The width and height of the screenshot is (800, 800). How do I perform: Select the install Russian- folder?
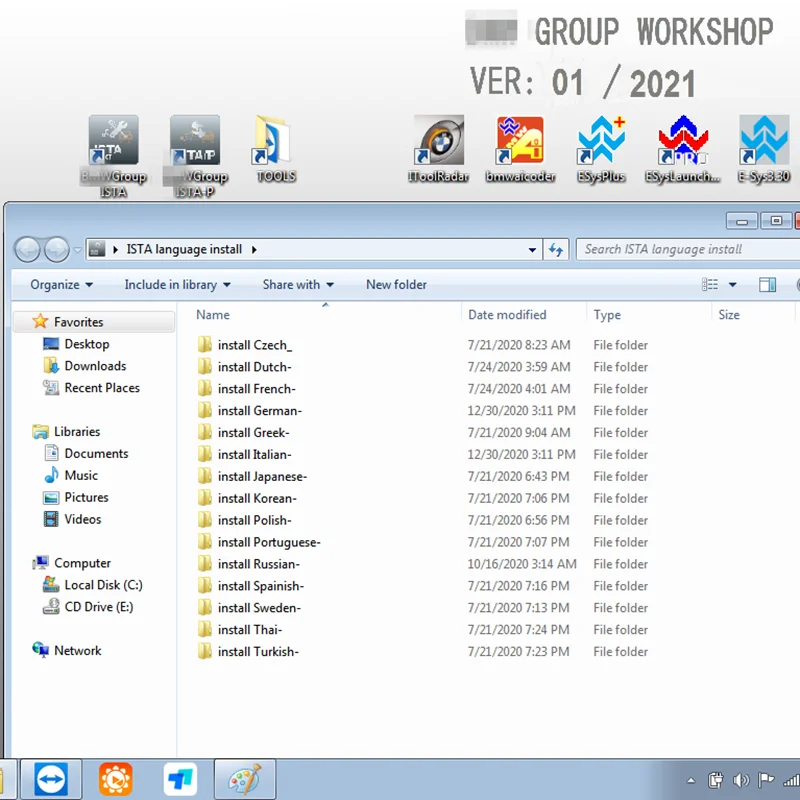[258, 565]
